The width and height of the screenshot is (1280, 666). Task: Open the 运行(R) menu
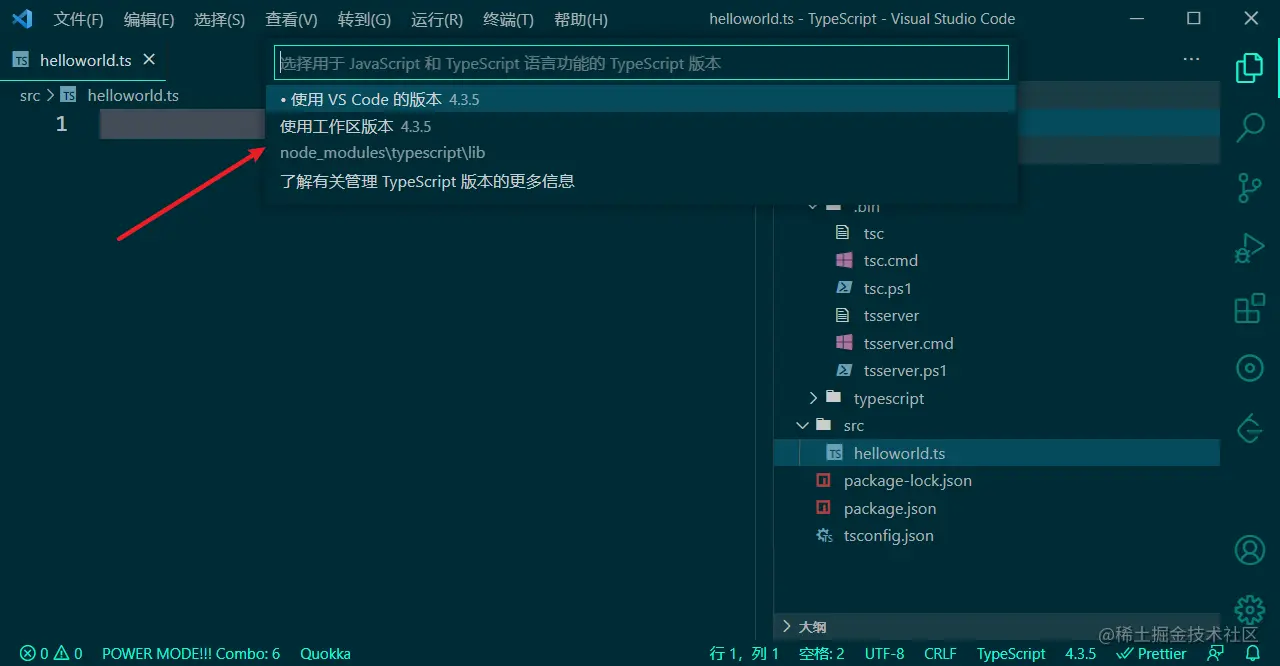pyautogui.click(x=437, y=19)
